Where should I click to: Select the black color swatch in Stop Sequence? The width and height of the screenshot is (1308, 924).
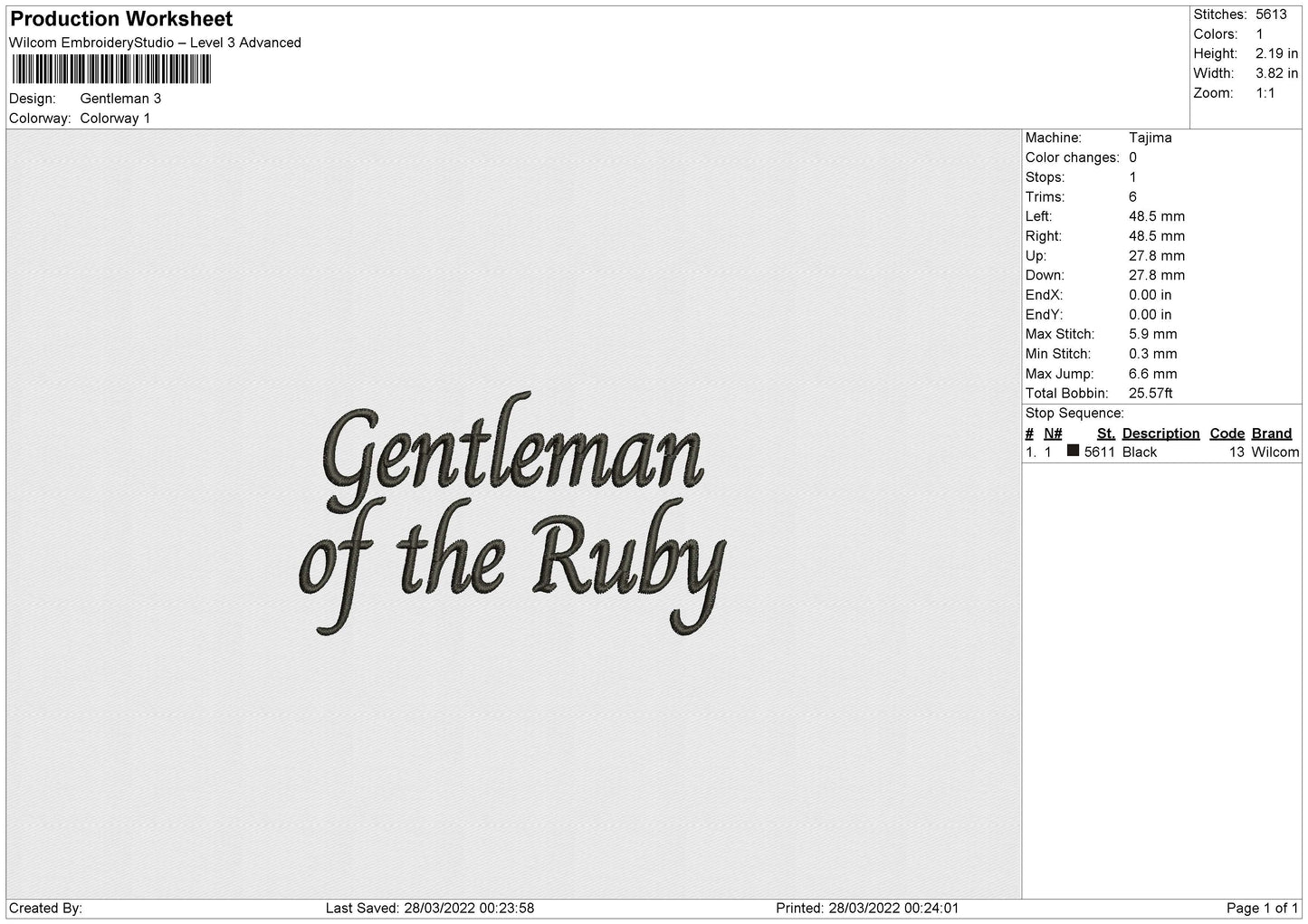pyautogui.click(x=1073, y=451)
